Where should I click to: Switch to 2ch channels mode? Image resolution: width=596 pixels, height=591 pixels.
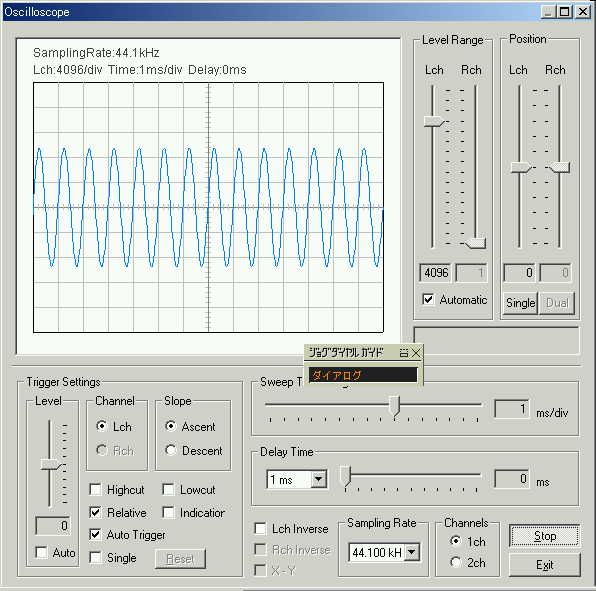point(455,562)
